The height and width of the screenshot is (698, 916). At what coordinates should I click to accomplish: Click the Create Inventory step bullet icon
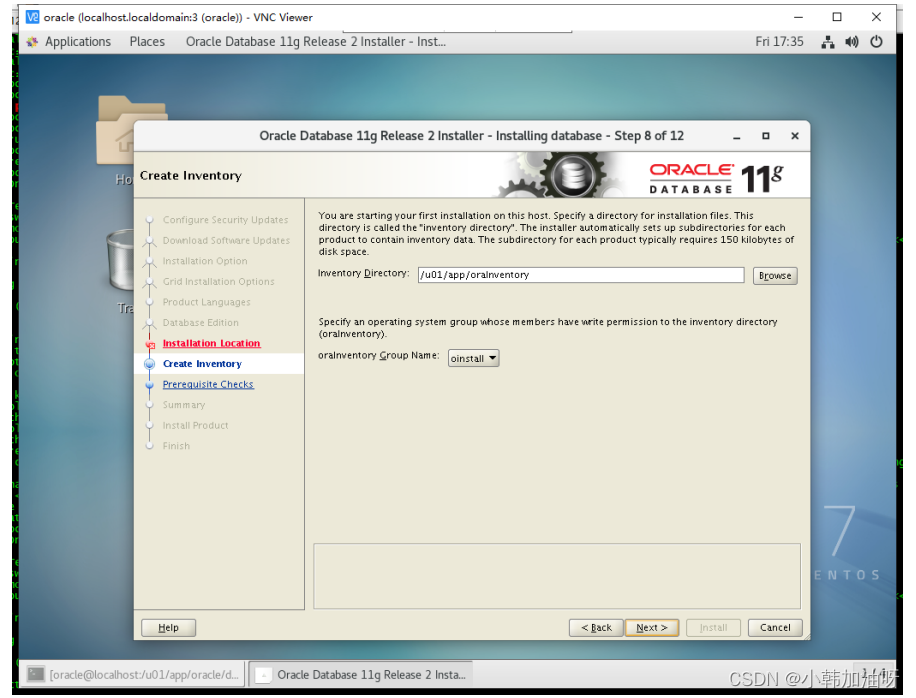point(150,364)
